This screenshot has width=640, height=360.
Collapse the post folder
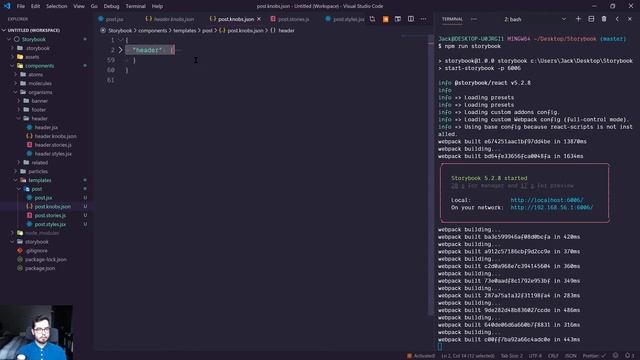(37, 189)
